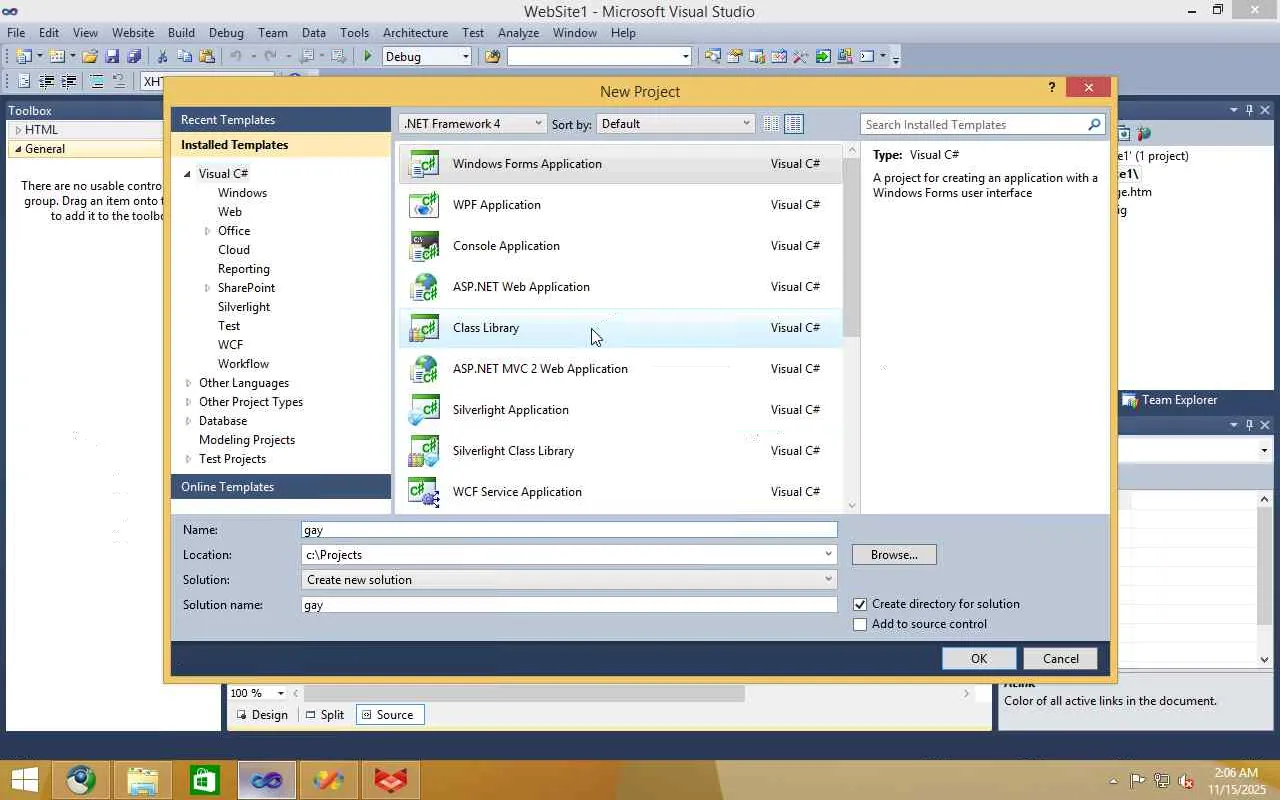1280x800 pixels.
Task: Click OK in the New Project dialog
Action: pyautogui.click(x=979, y=659)
